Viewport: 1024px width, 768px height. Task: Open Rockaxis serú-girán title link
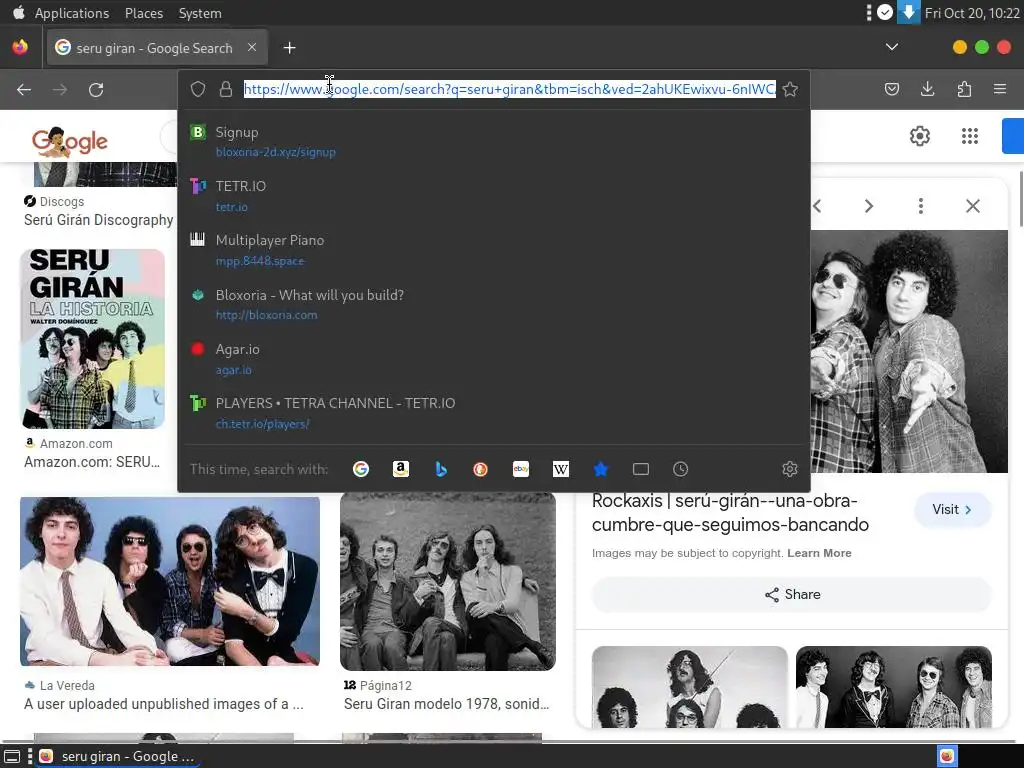point(730,513)
